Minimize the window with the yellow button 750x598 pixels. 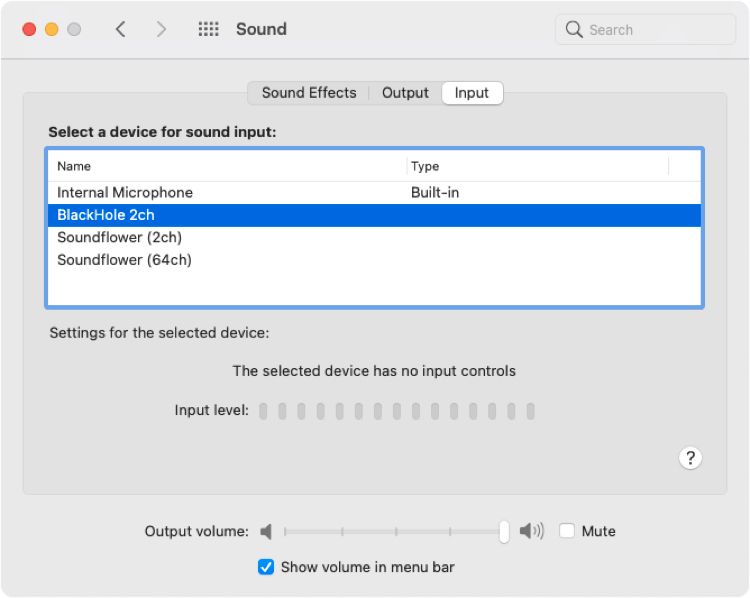(52, 29)
